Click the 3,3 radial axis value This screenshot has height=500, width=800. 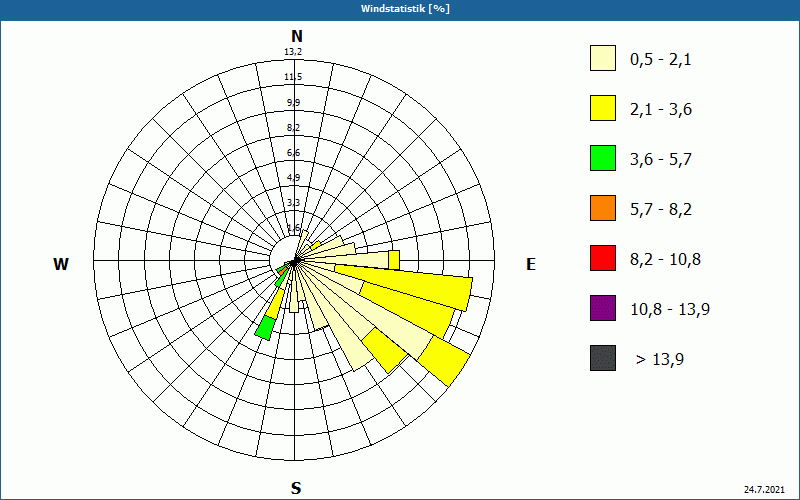(x=293, y=203)
